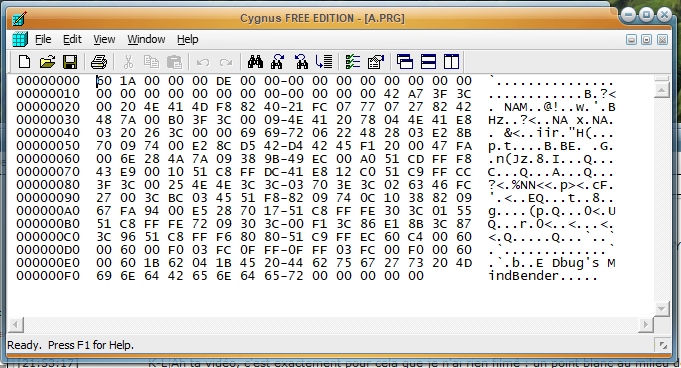Open Find with the binoculars icon
Image resolution: width=681 pixels, height=368 pixels.
[255, 62]
